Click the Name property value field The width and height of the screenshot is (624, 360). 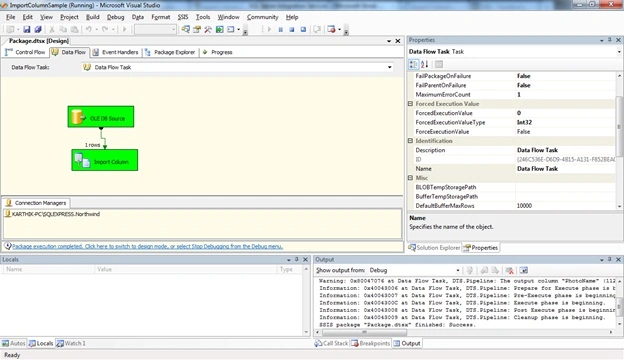pos(565,169)
